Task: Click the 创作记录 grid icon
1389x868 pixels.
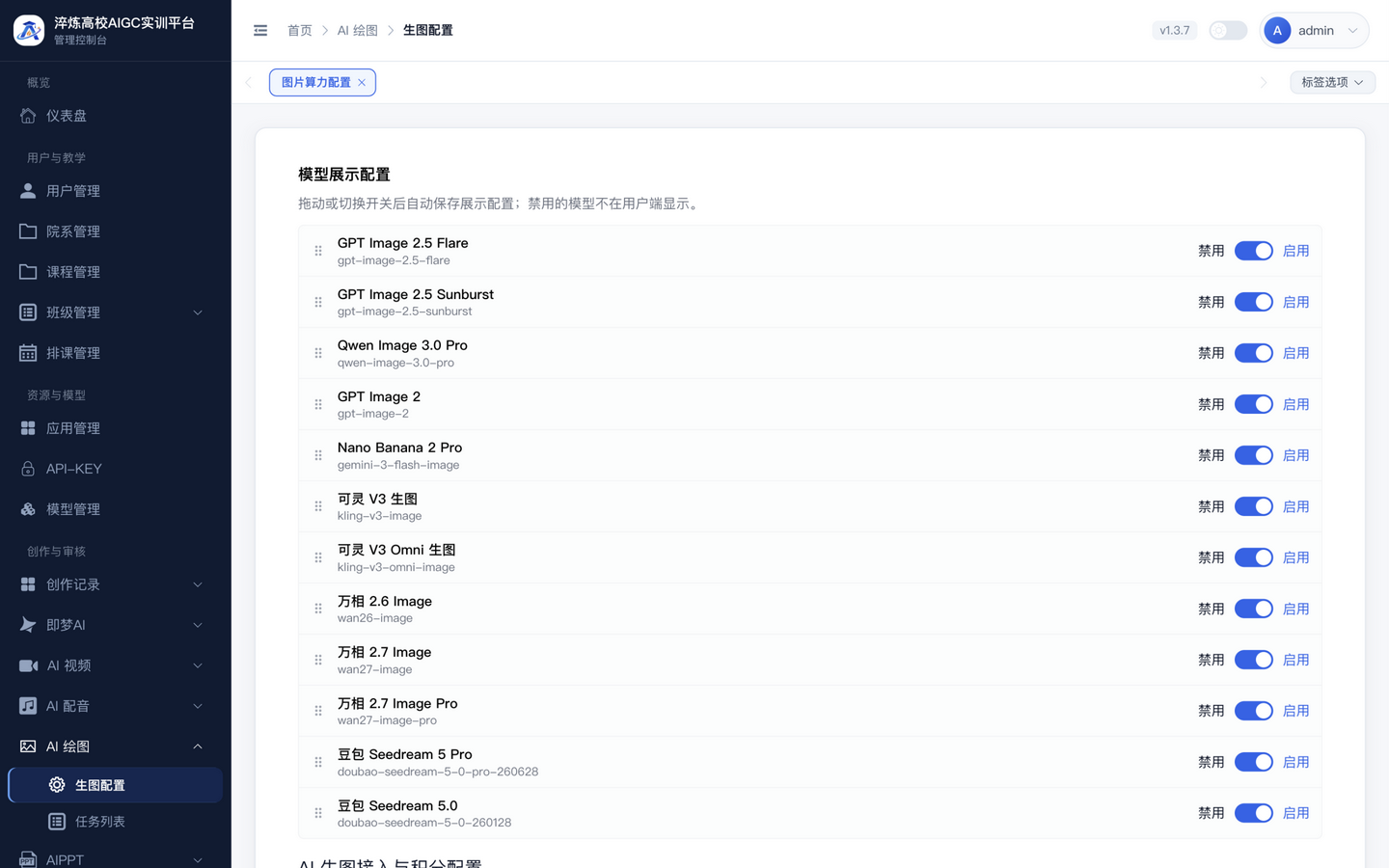Action: (28, 584)
